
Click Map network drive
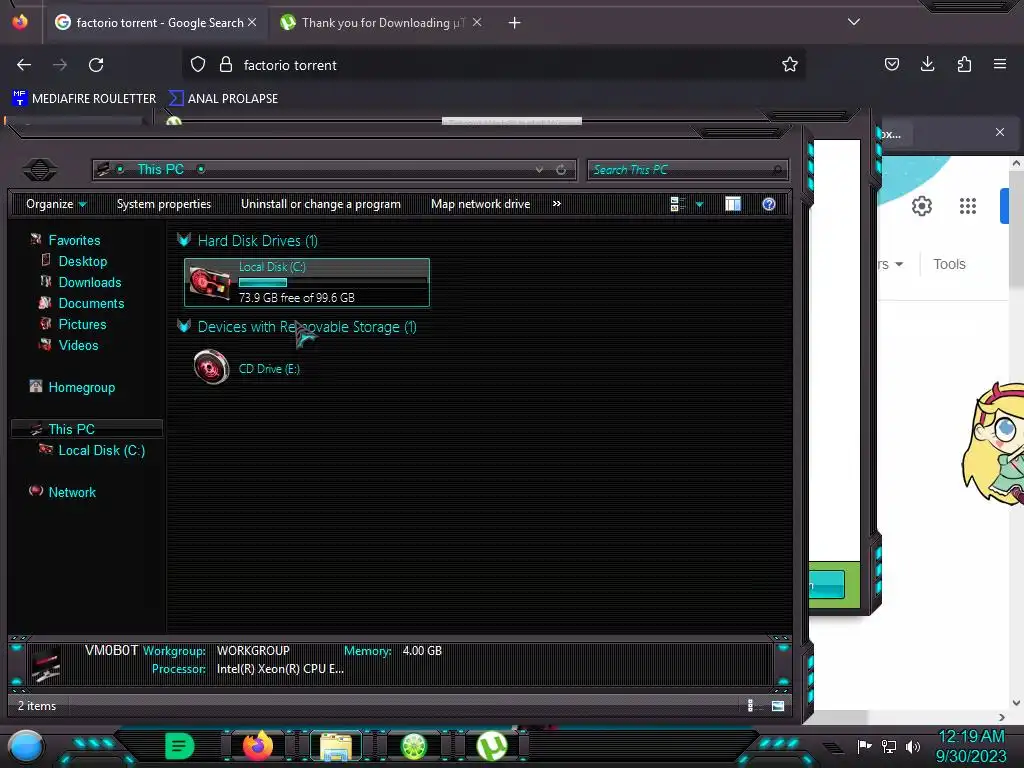pyautogui.click(x=481, y=204)
